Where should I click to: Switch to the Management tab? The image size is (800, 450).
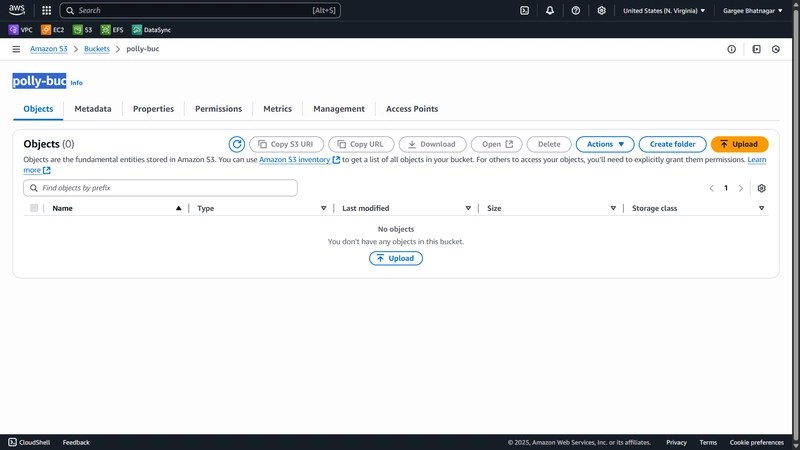[x=339, y=109]
